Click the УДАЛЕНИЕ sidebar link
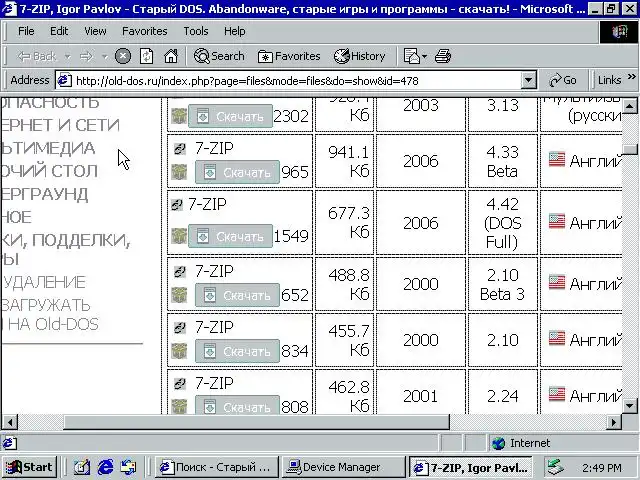 44,282
